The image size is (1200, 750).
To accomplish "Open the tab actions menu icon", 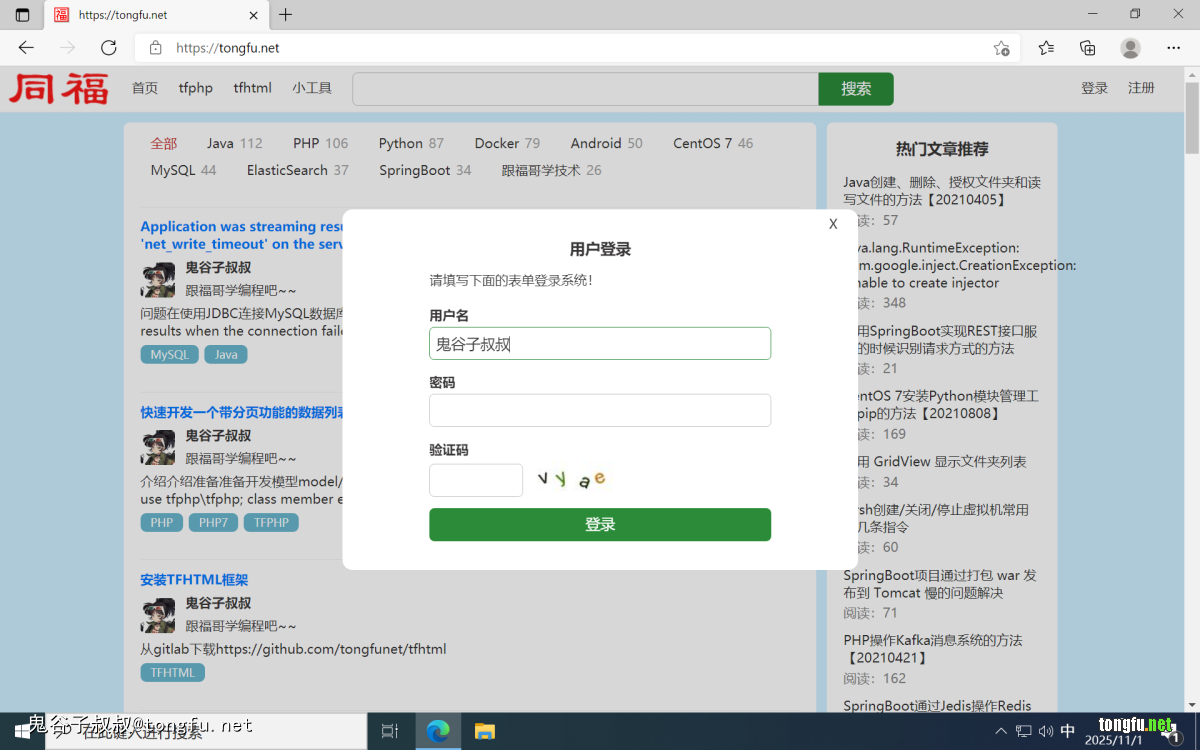I will pos(22,15).
